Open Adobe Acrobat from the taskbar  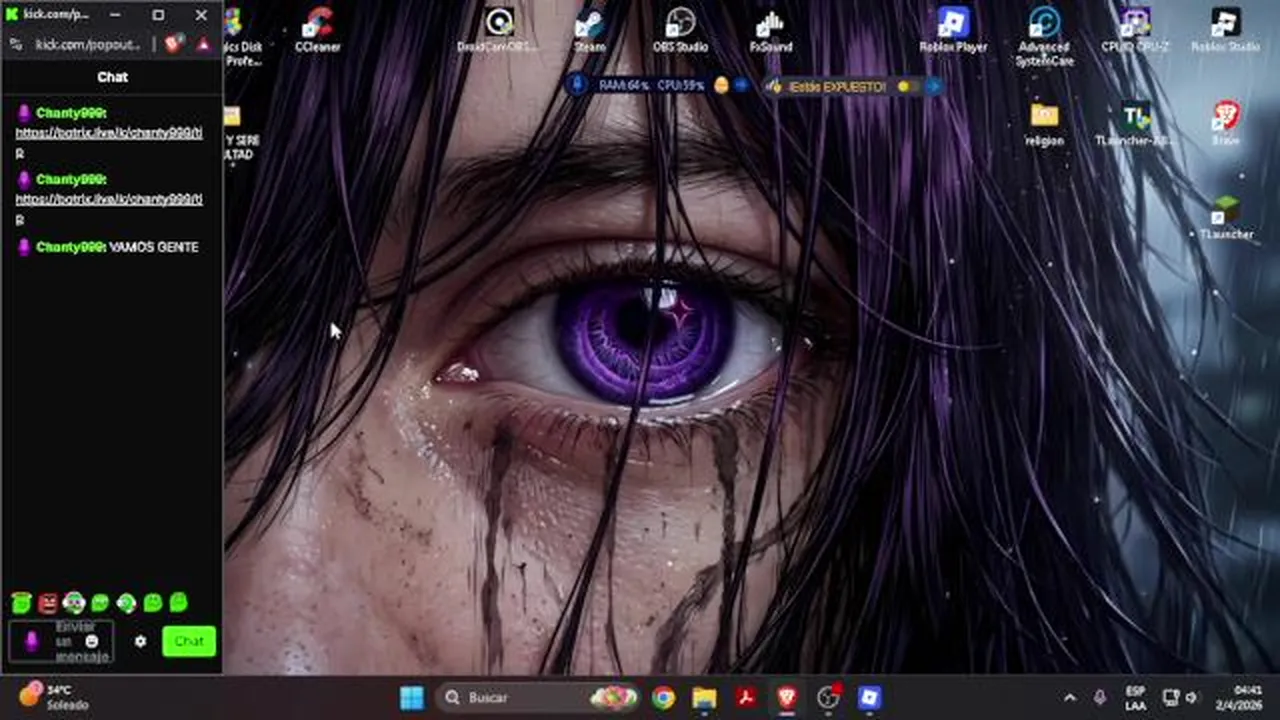[x=746, y=698]
